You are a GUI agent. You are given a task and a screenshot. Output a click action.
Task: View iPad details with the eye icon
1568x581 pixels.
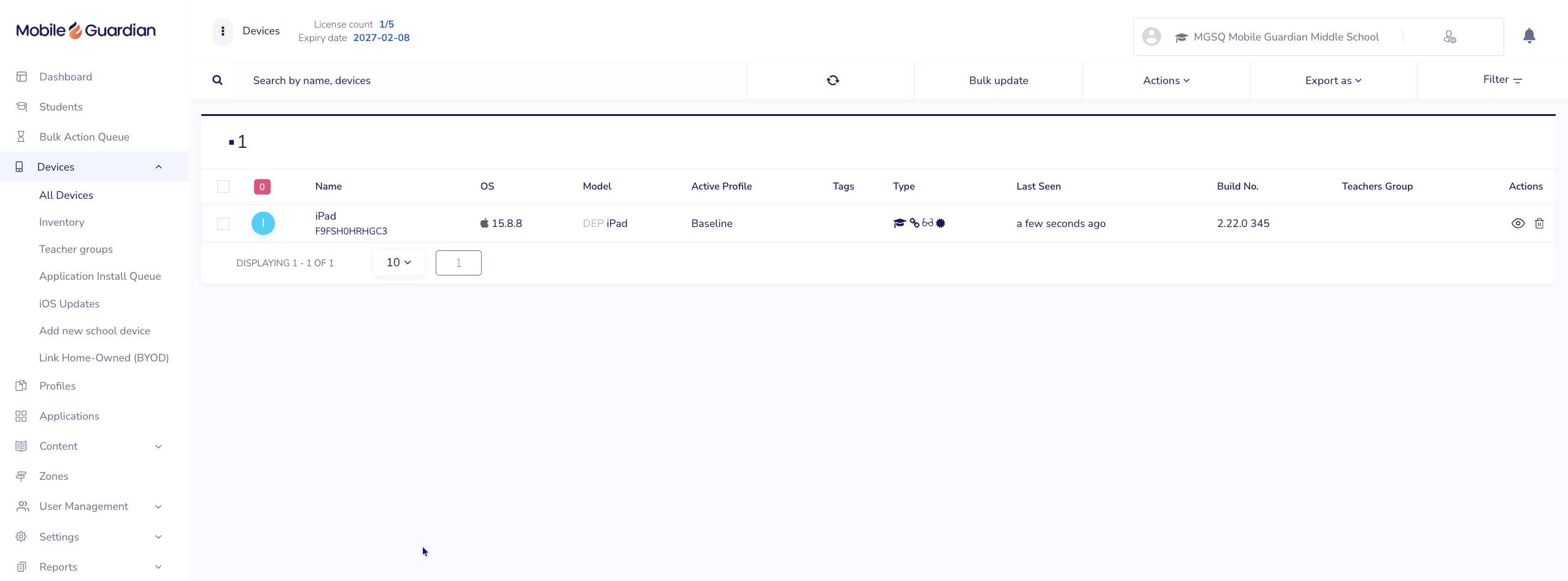pyautogui.click(x=1518, y=223)
